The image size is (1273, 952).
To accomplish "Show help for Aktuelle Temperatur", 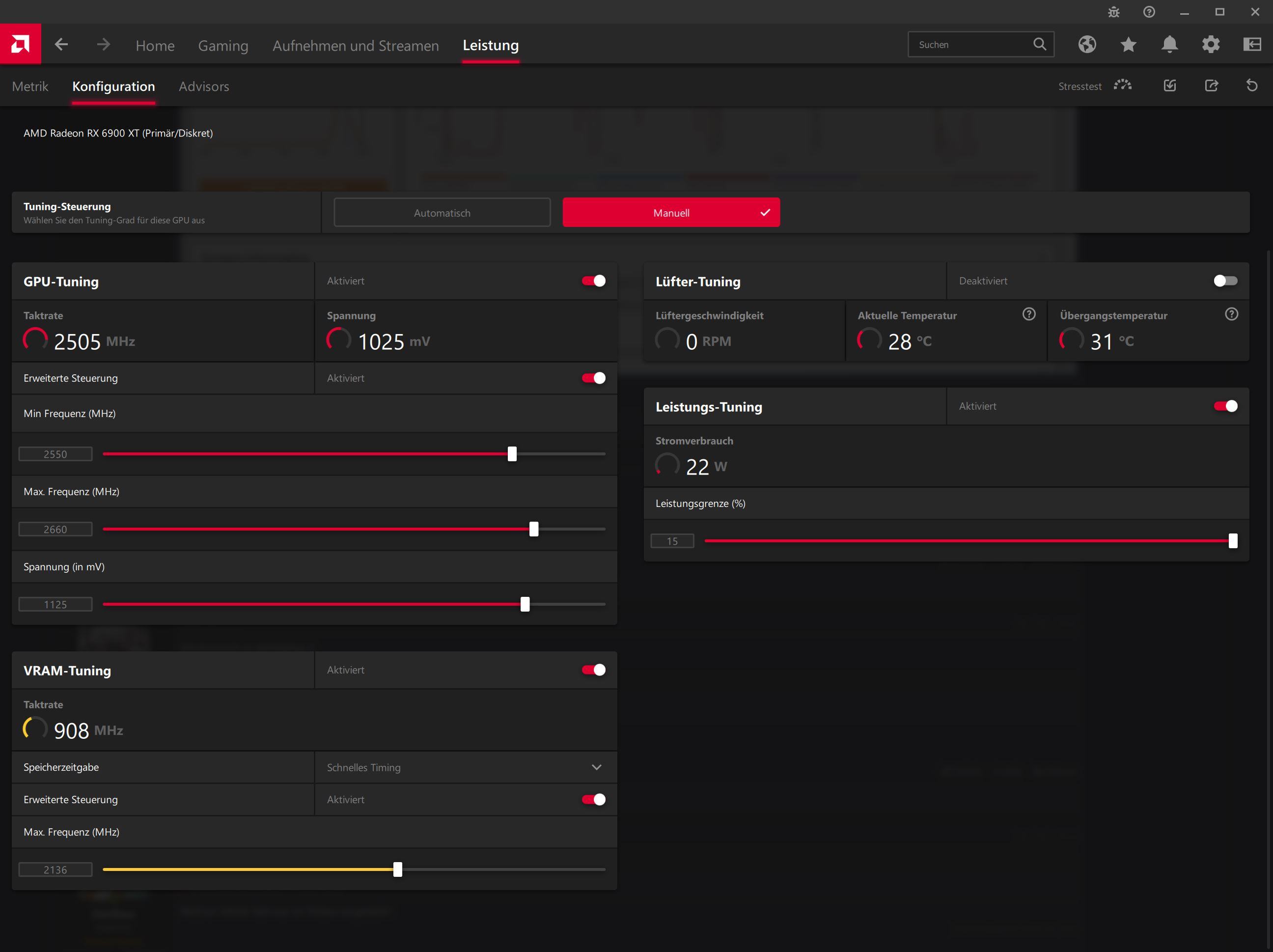I will click(x=1029, y=314).
